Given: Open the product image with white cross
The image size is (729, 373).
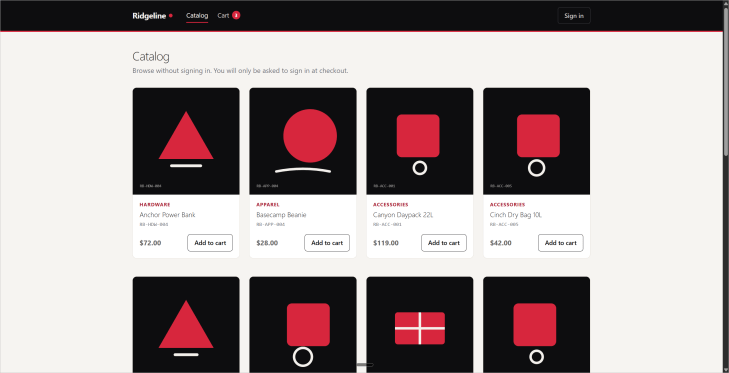Looking at the screenshot, I should pos(420,325).
